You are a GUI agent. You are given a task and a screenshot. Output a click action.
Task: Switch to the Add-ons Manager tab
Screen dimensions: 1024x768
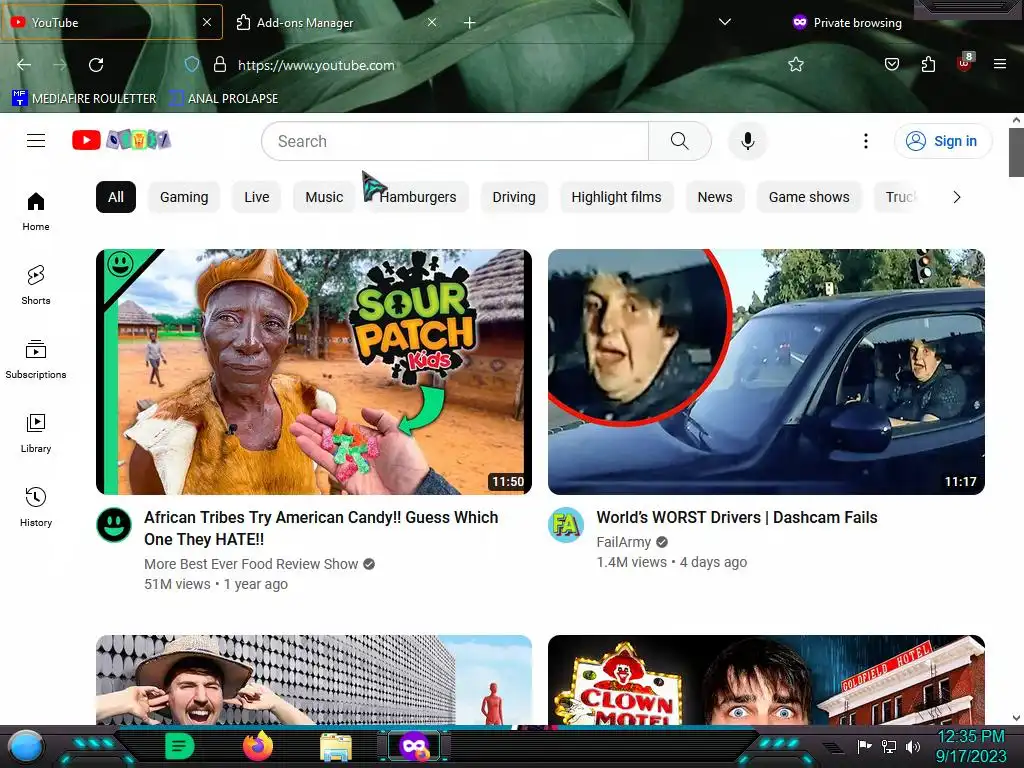click(337, 22)
